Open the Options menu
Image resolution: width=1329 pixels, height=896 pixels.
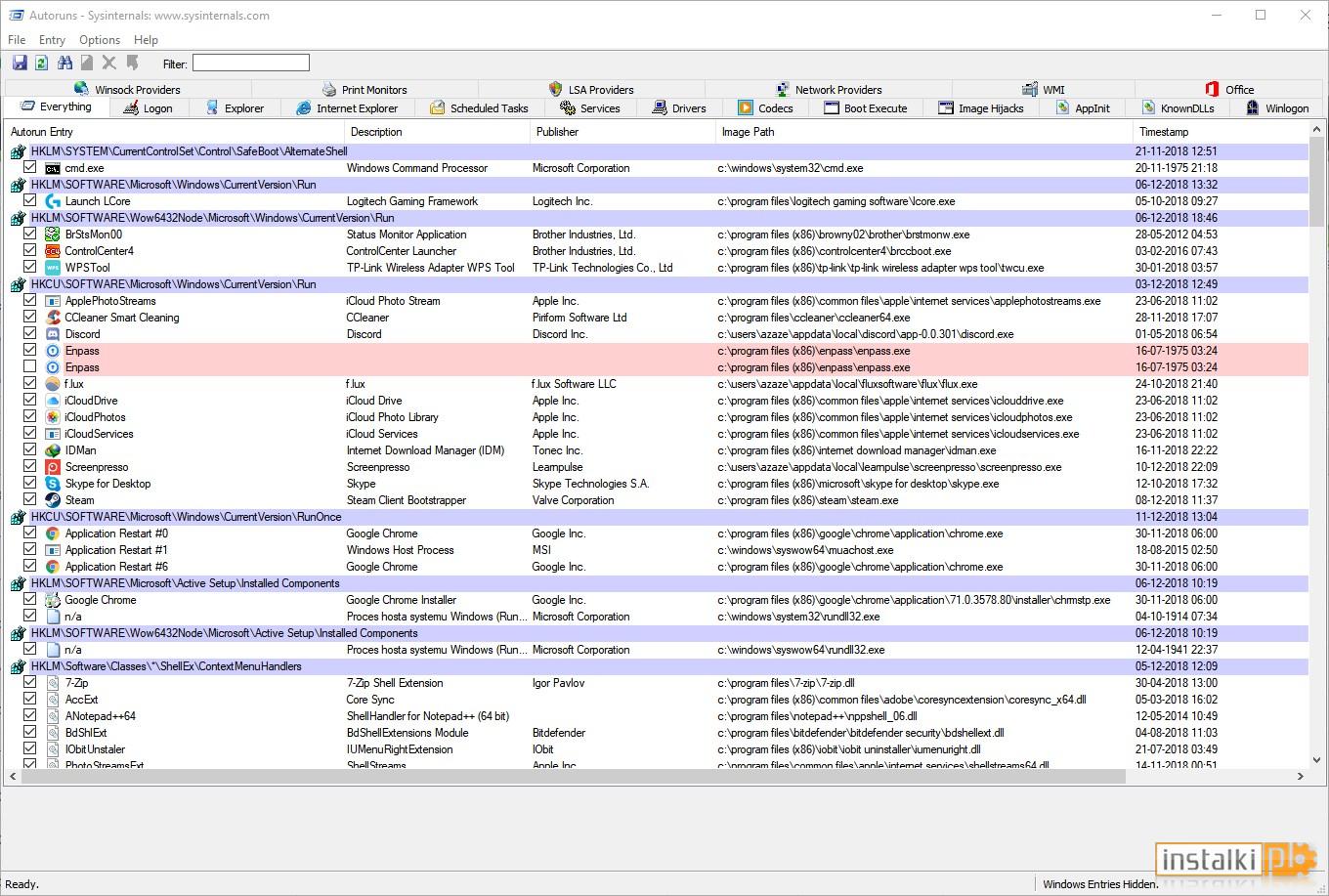(100, 40)
